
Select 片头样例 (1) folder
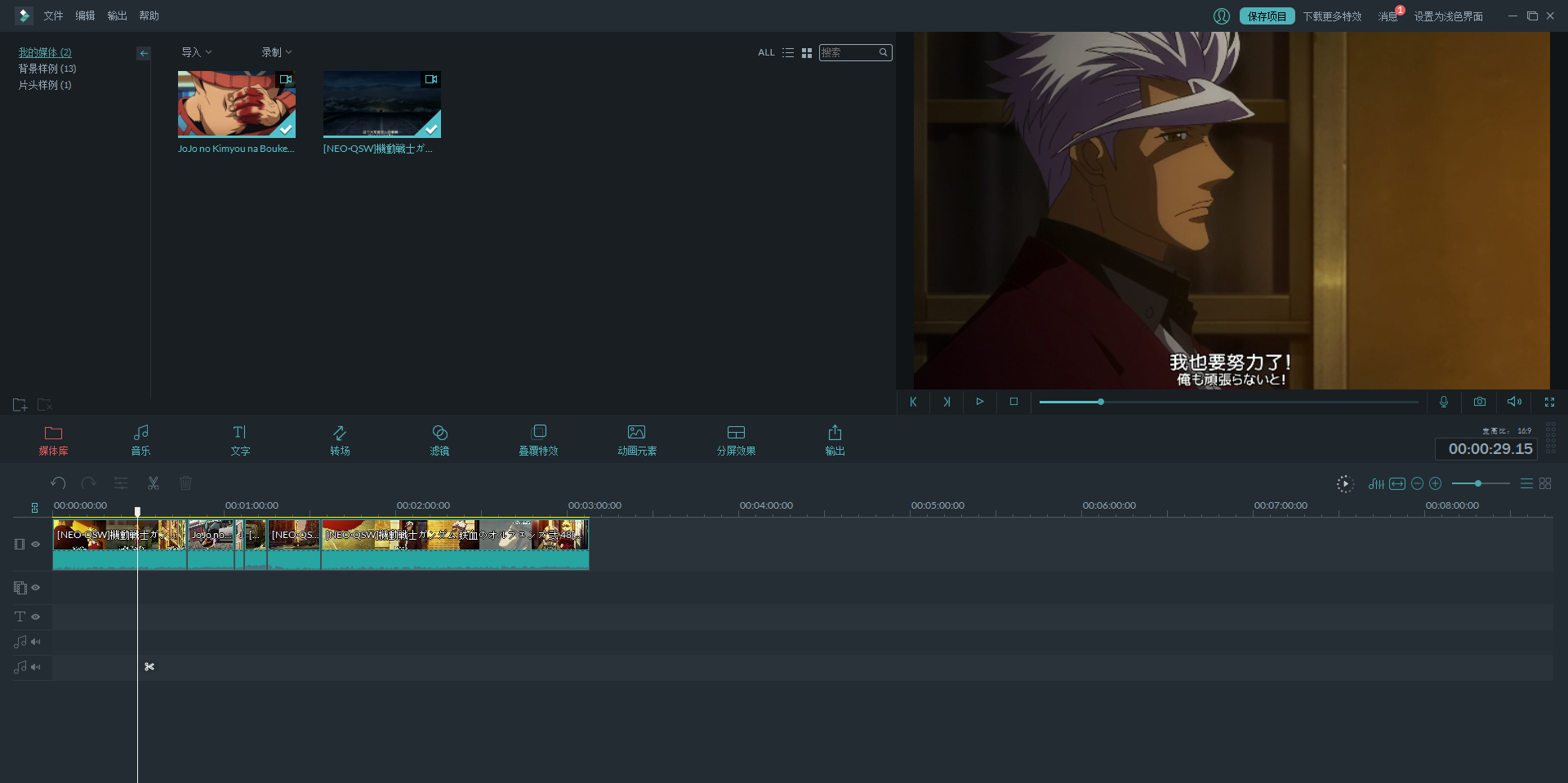pos(45,85)
